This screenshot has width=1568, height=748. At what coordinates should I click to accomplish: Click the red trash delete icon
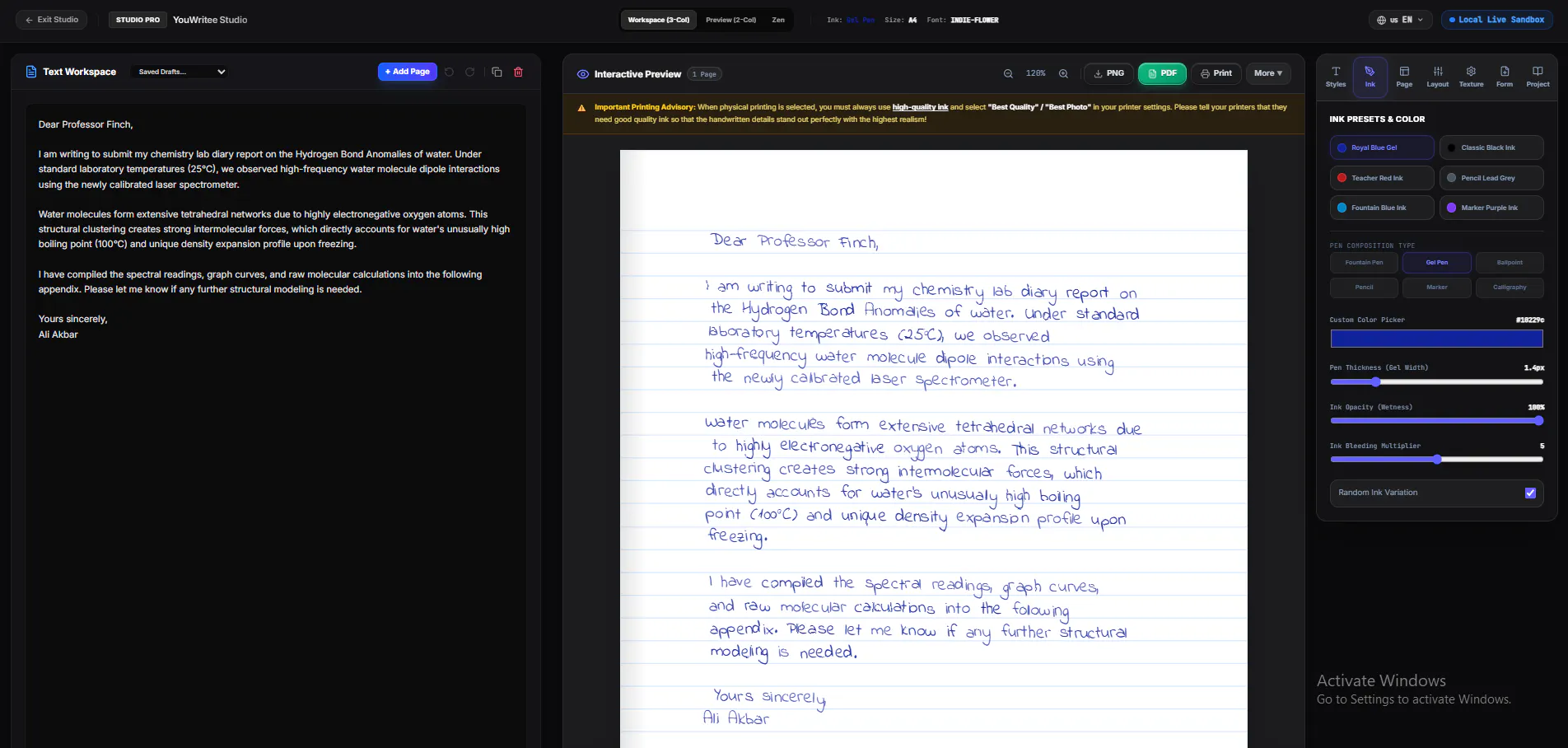pyautogui.click(x=519, y=72)
